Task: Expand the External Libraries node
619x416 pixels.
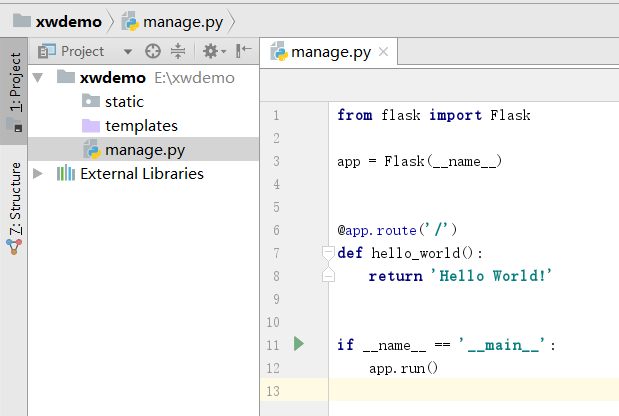Action: click(39, 173)
